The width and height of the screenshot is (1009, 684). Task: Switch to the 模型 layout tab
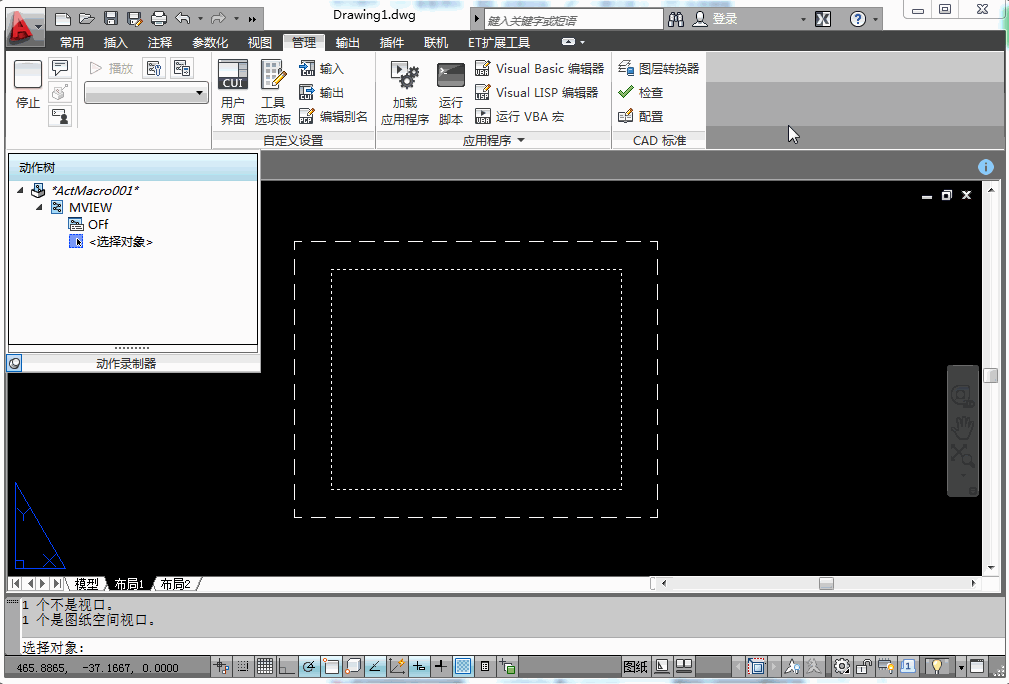click(x=86, y=584)
